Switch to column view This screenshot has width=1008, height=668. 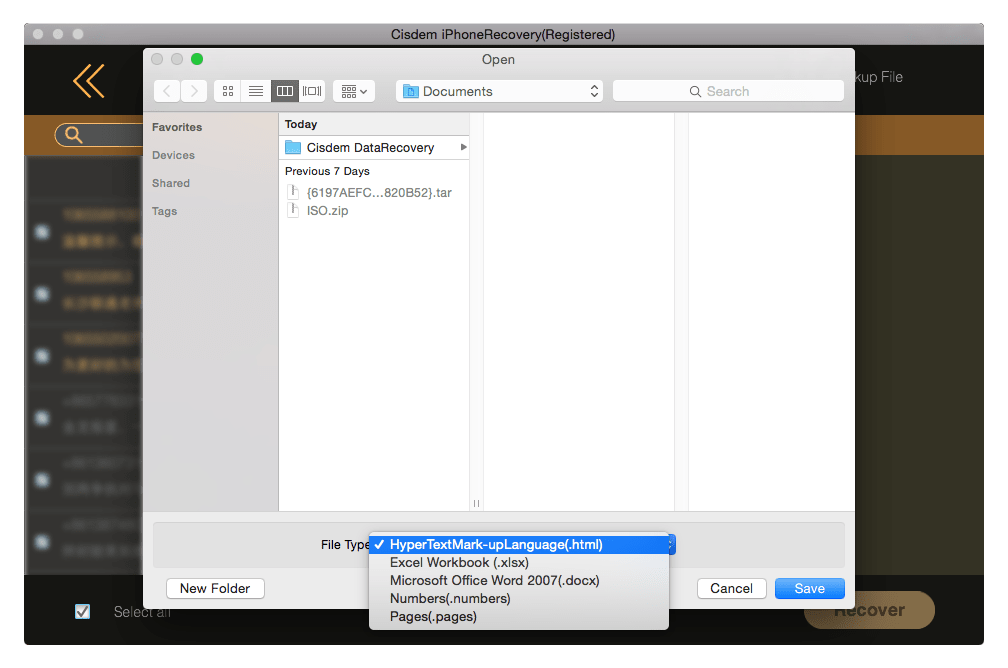[285, 91]
